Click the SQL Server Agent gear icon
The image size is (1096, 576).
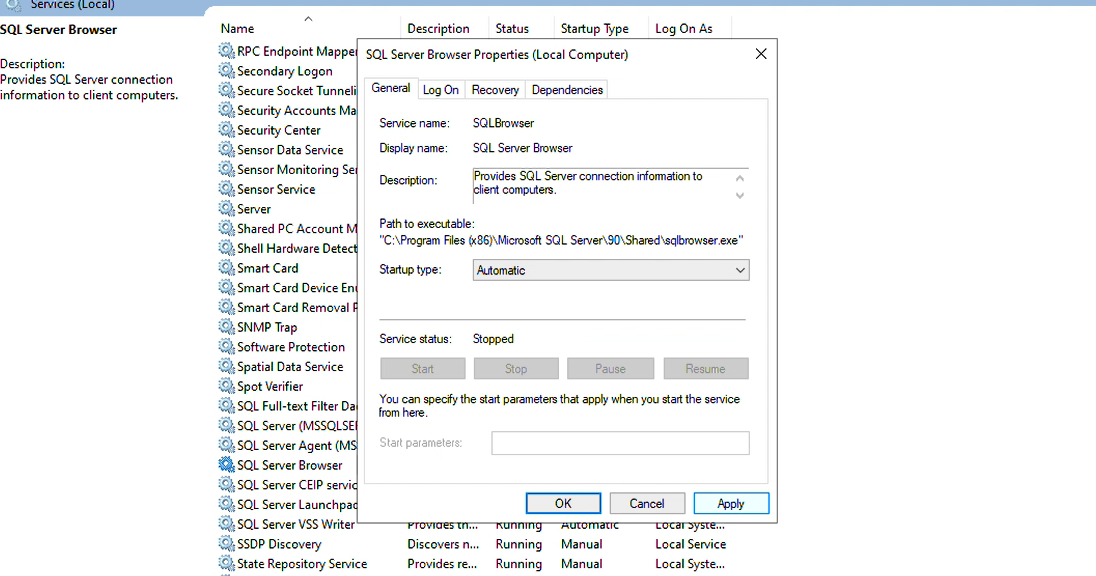tap(226, 445)
